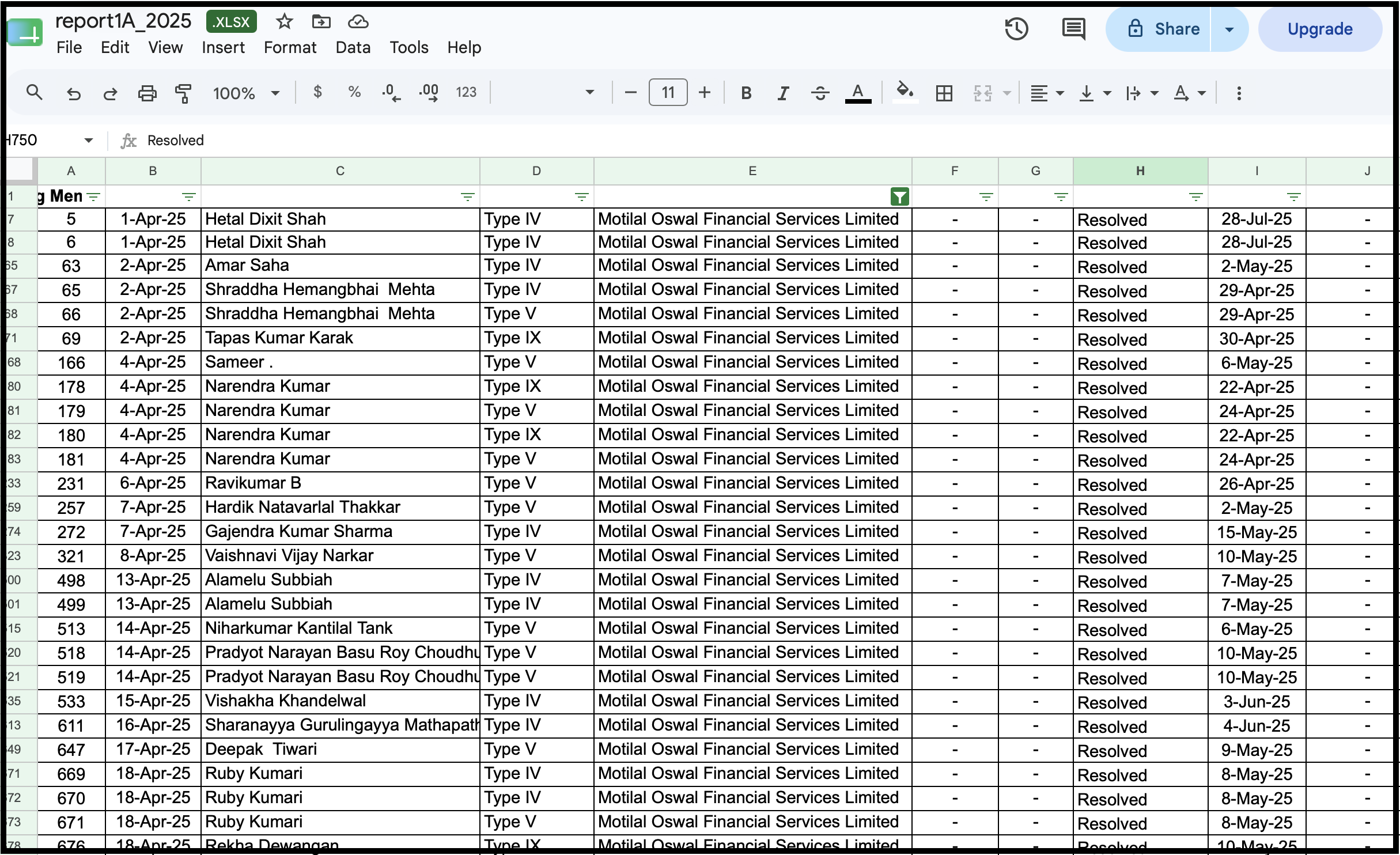Open more number formats (123)
Screen dimensions: 1400x855
click(x=466, y=92)
